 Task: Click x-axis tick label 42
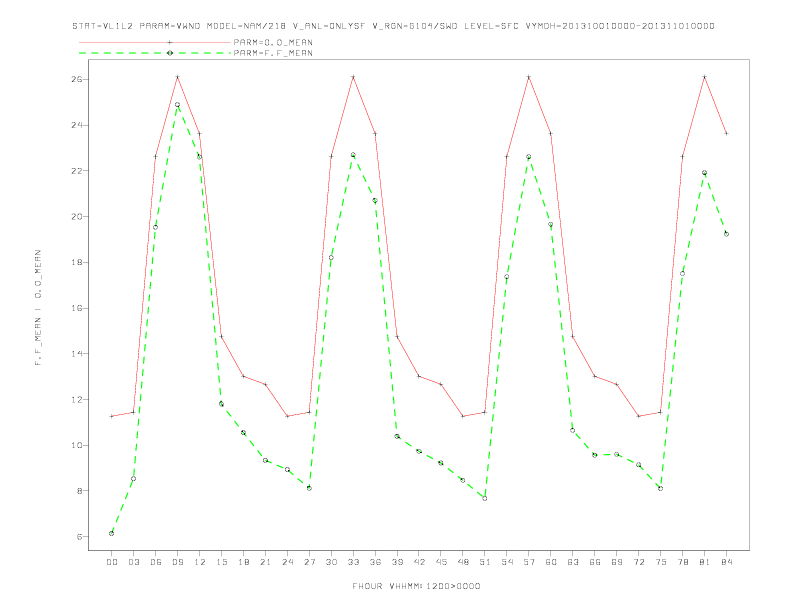pyautogui.click(x=419, y=562)
